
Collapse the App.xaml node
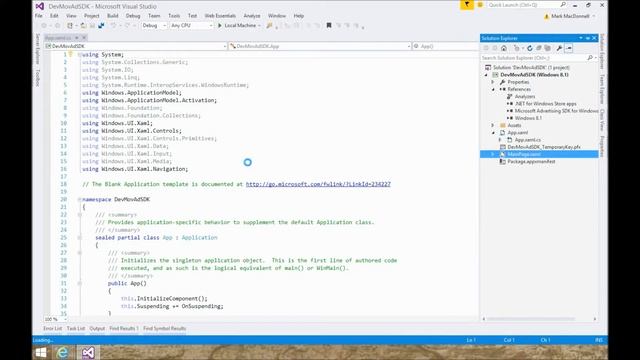point(493,133)
